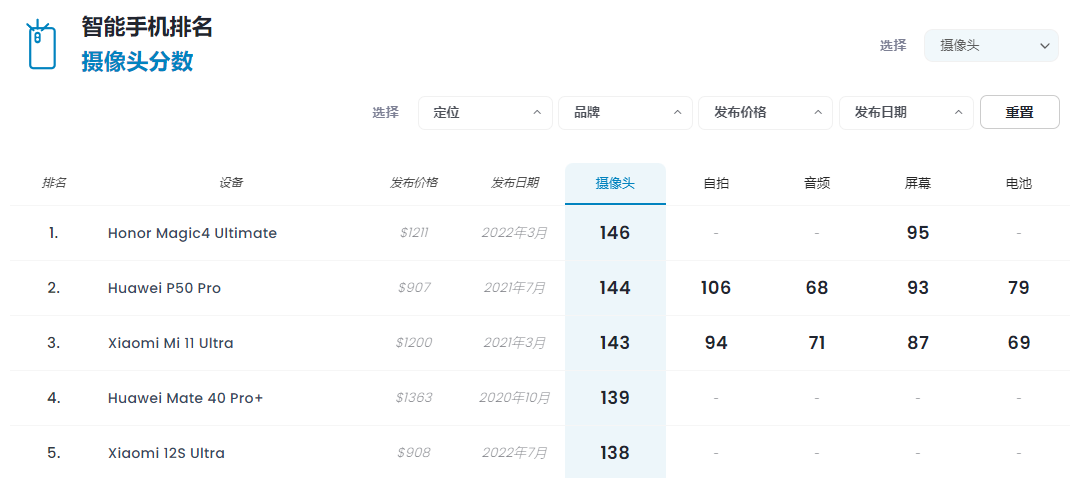Switch to the 自拍 column tab

pyautogui.click(x=716, y=184)
